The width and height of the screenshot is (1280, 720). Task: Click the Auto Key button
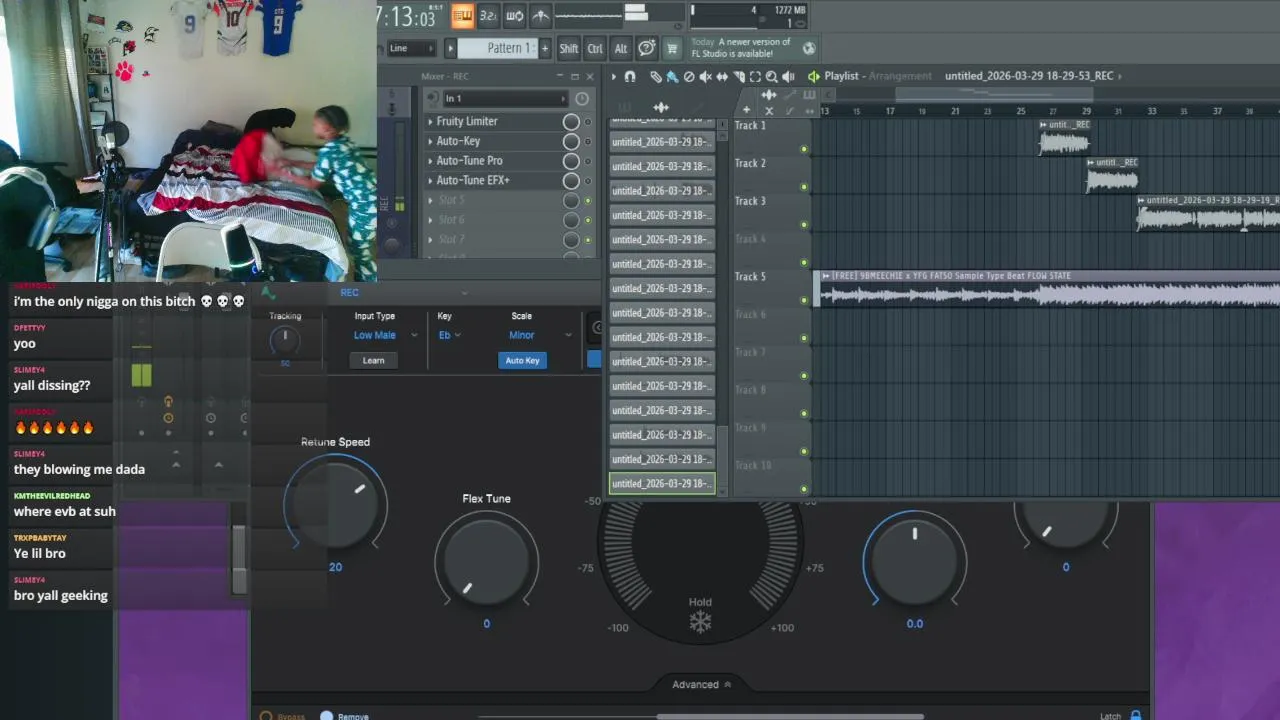coord(522,360)
